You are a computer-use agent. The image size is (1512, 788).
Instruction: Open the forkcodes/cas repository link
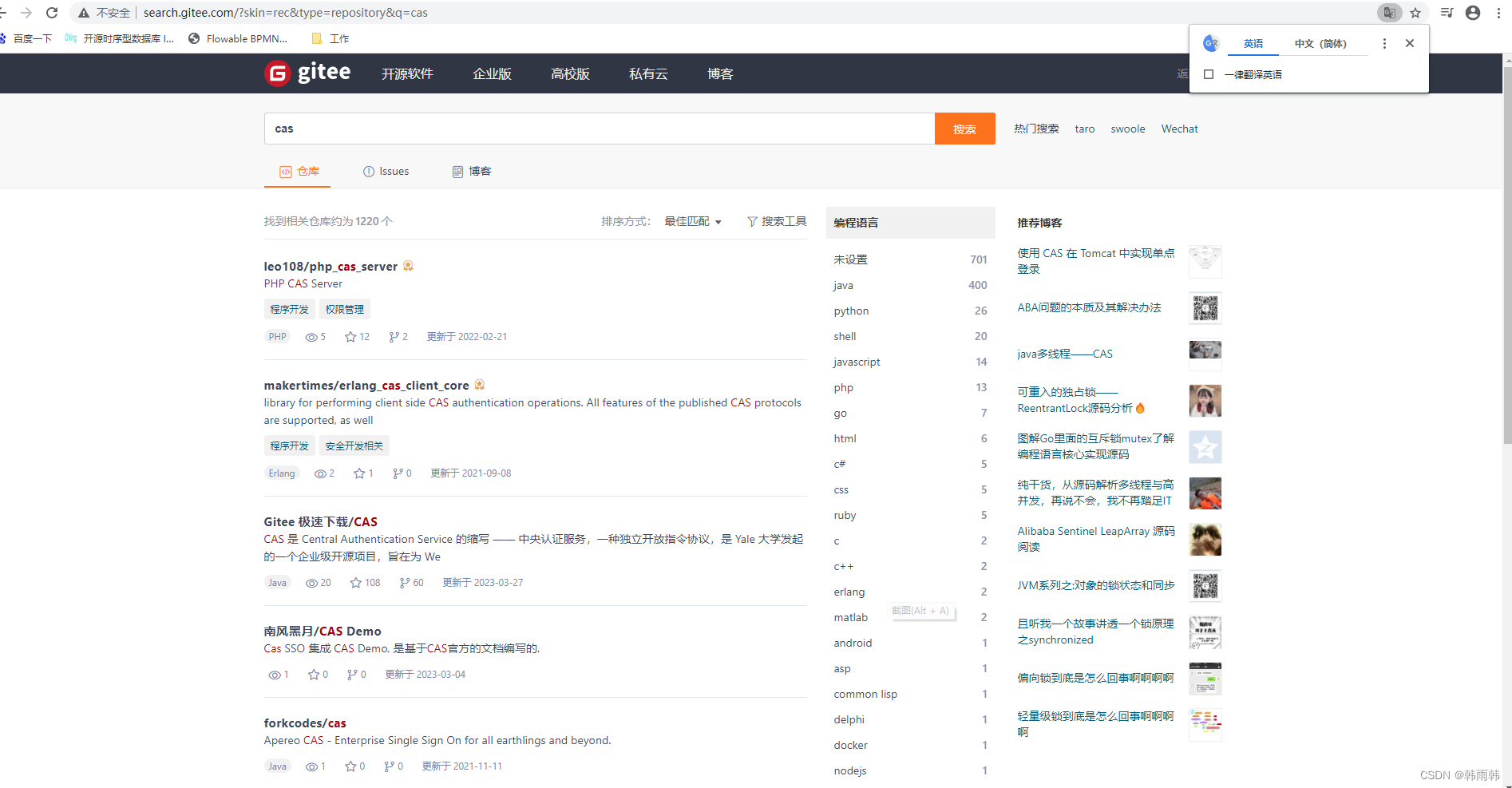(305, 723)
